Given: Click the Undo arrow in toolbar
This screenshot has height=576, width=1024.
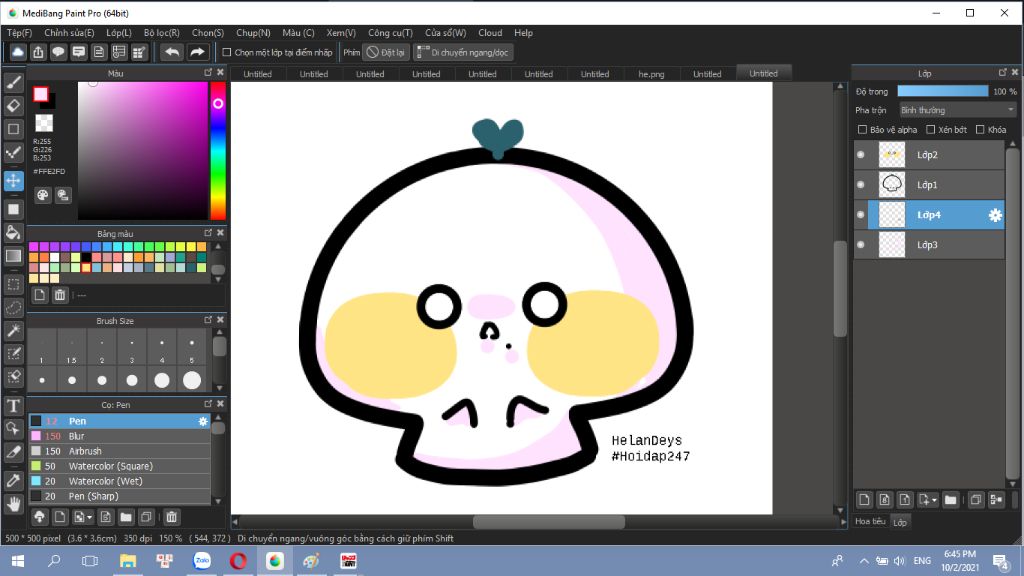Looking at the screenshot, I should [x=172, y=52].
